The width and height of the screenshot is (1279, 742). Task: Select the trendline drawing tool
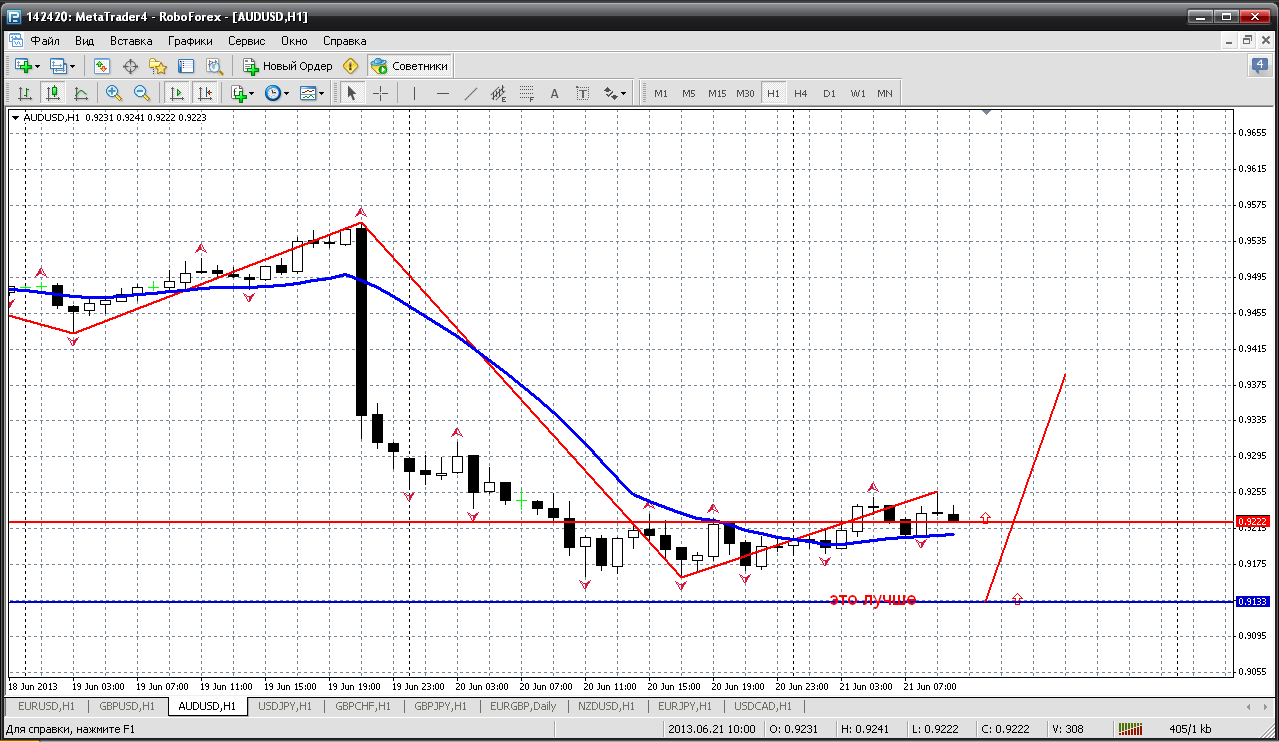point(471,93)
